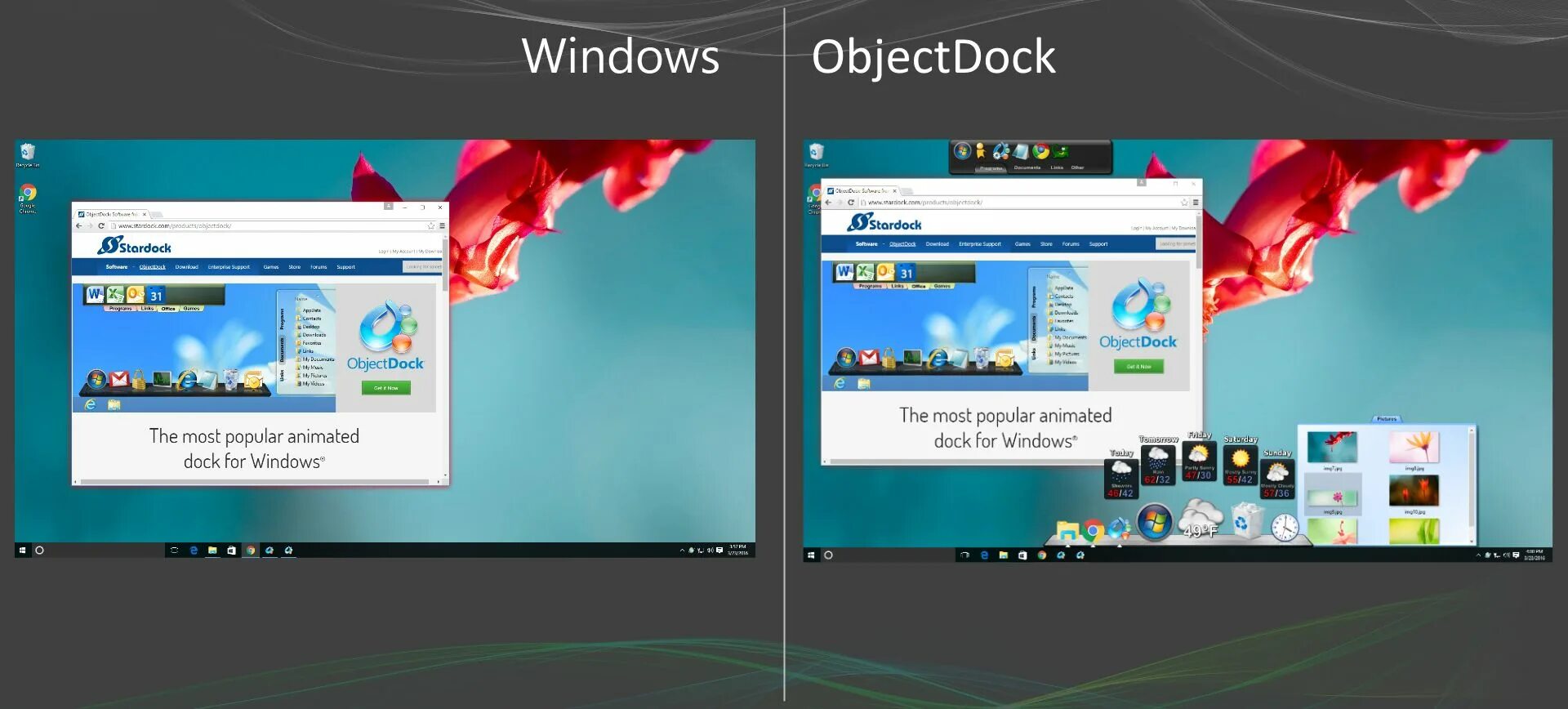Click Get it Now in Windows-side browser
Image resolution: width=1568 pixels, height=709 pixels.
pos(386,388)
